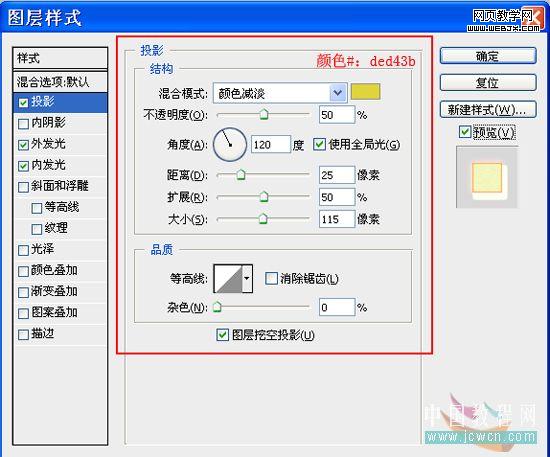Select the 内阴影 list entry label
The image size is (550, 457).
pos(48,123)
